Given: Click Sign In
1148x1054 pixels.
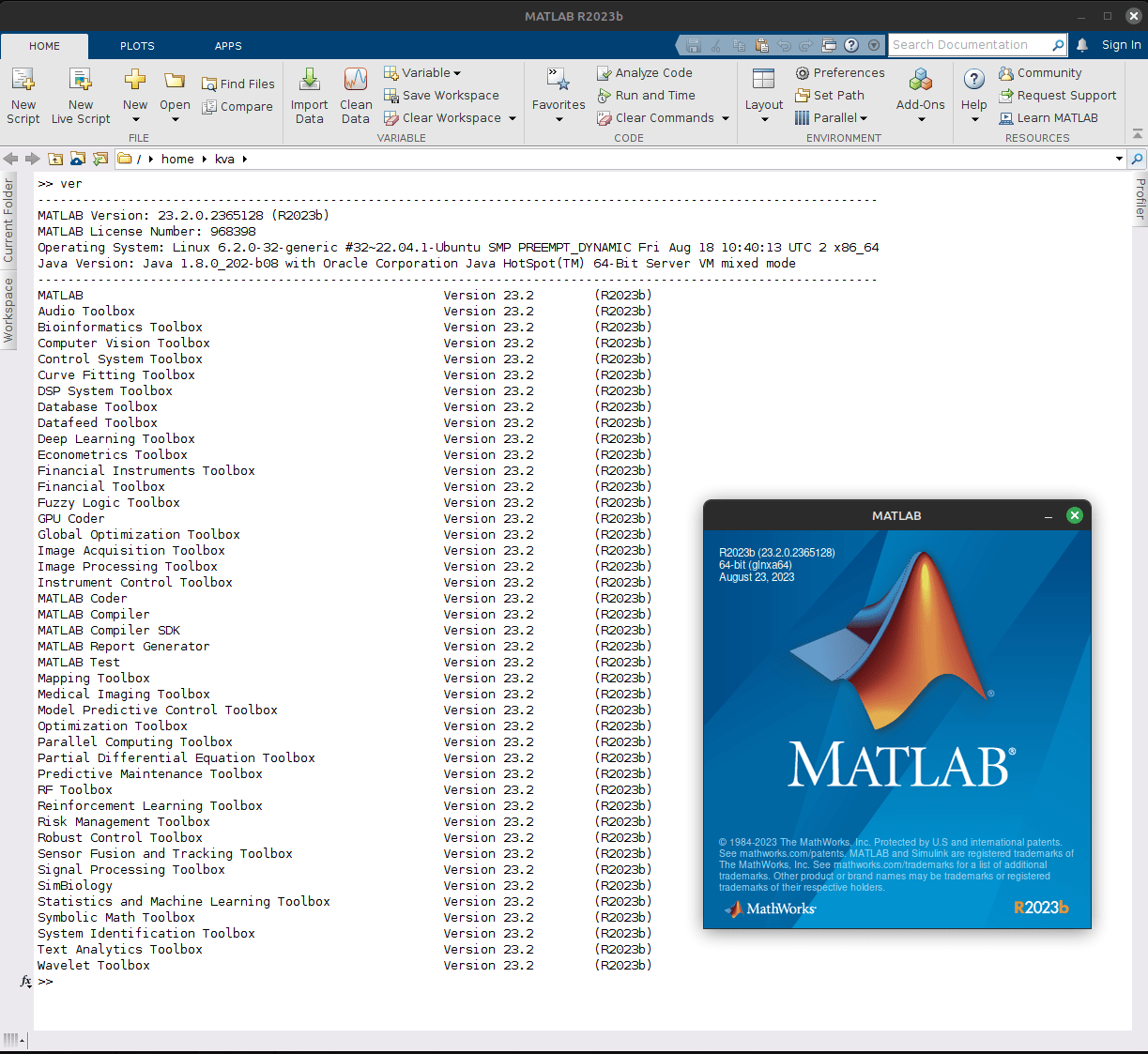Looking at the screenshot, I should coord(1121,44).
